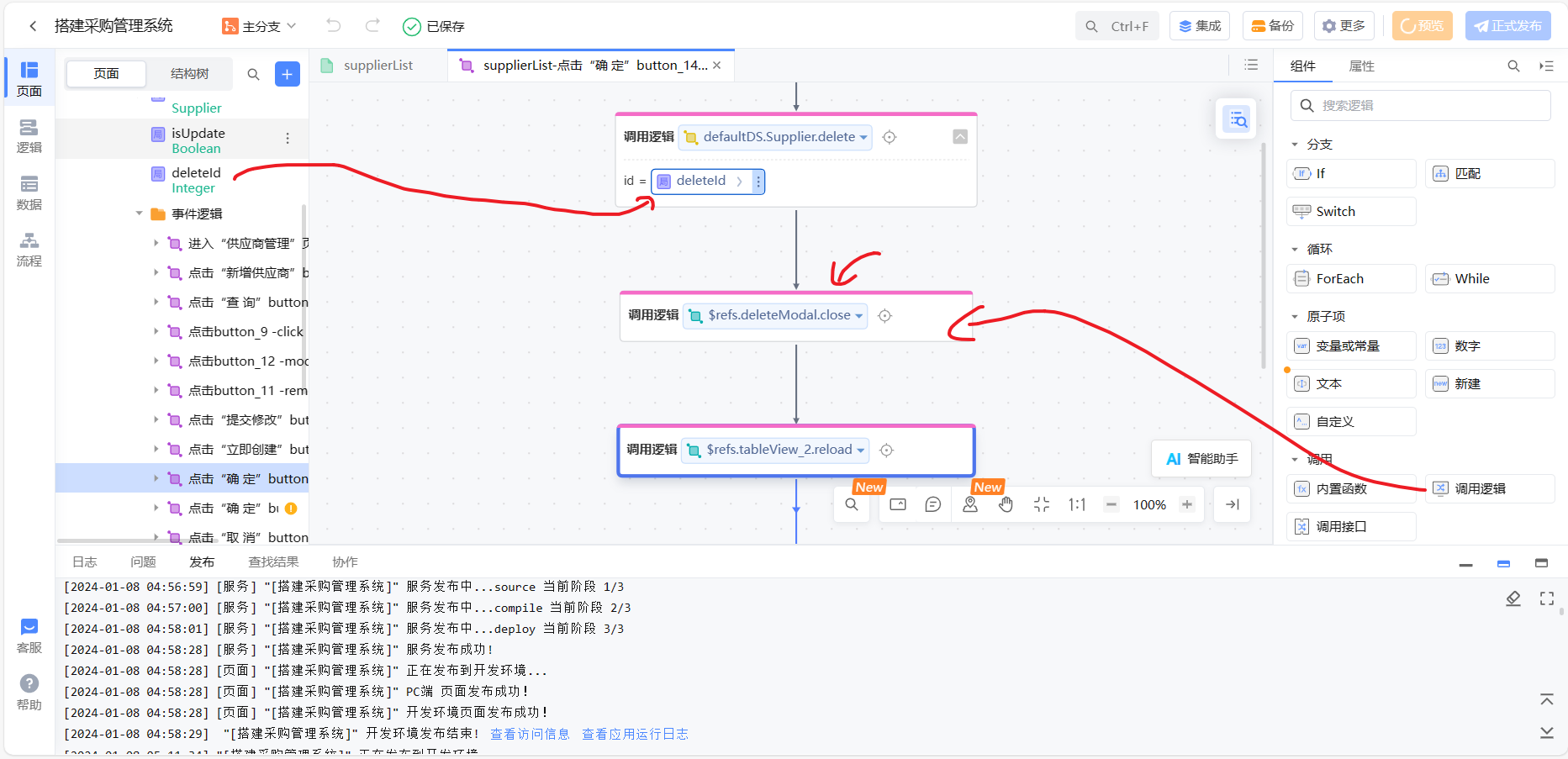Click the fit-to-screen shrink icon
The width and height of the screenshot is (1568, 759).
tap(1042, 504)
